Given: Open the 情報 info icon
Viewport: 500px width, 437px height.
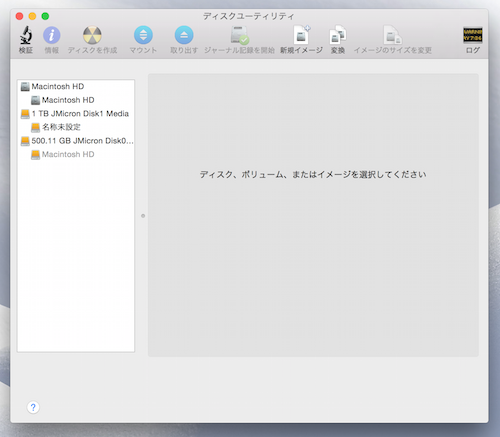Looking at the screenshot, I should (52, 35).
